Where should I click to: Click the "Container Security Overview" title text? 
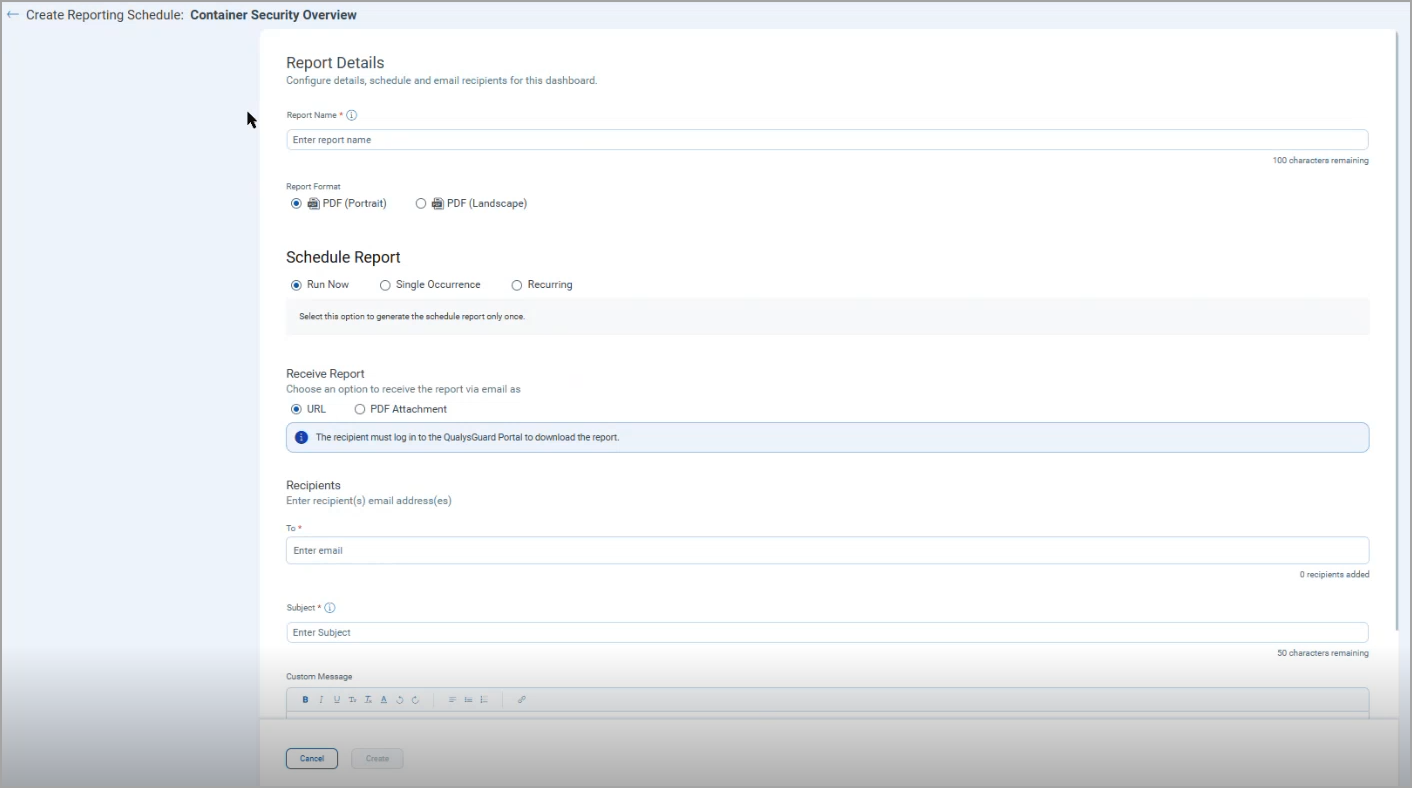[x=273, y=15]
